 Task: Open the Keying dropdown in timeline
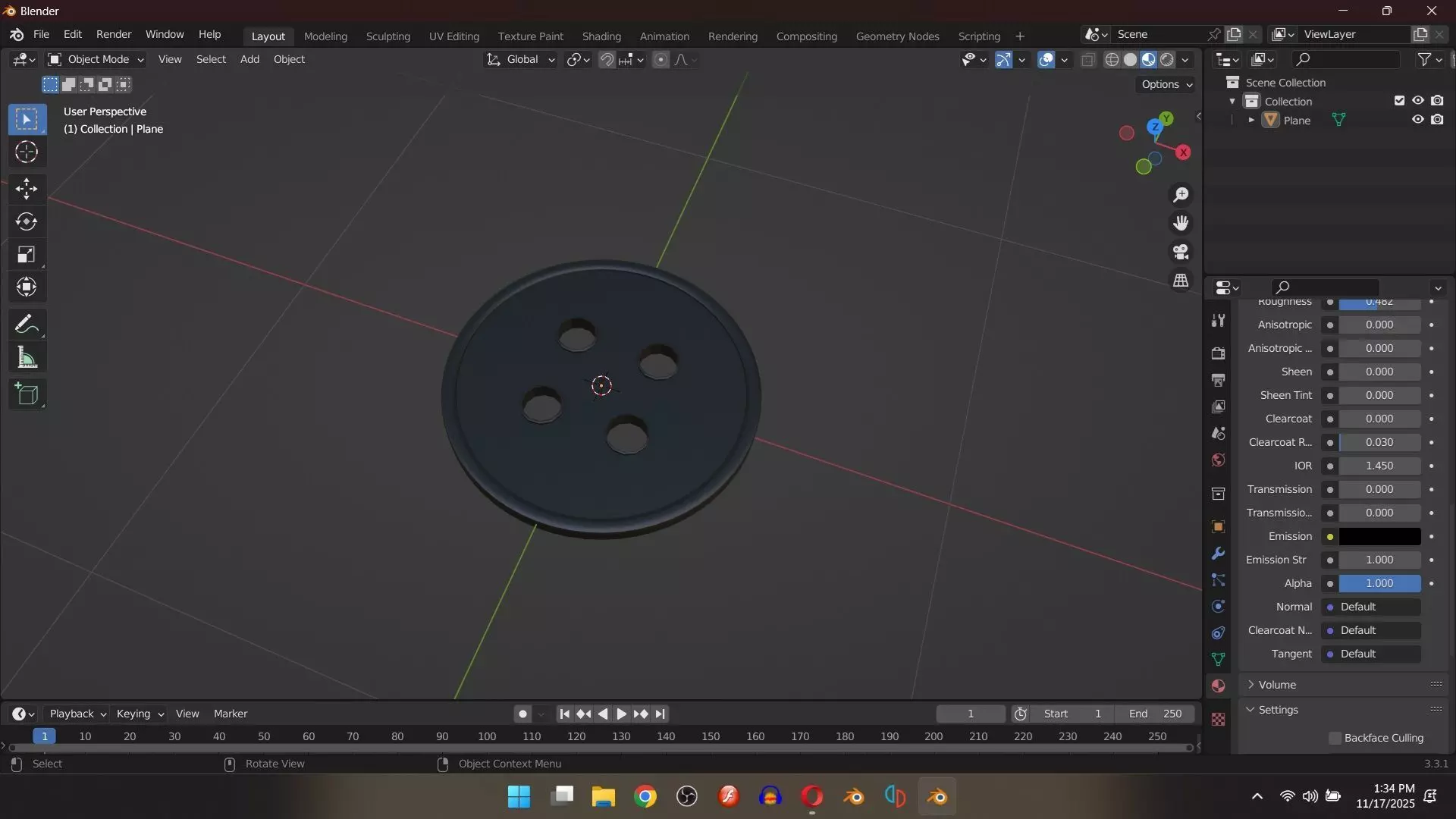click(140, 714)
